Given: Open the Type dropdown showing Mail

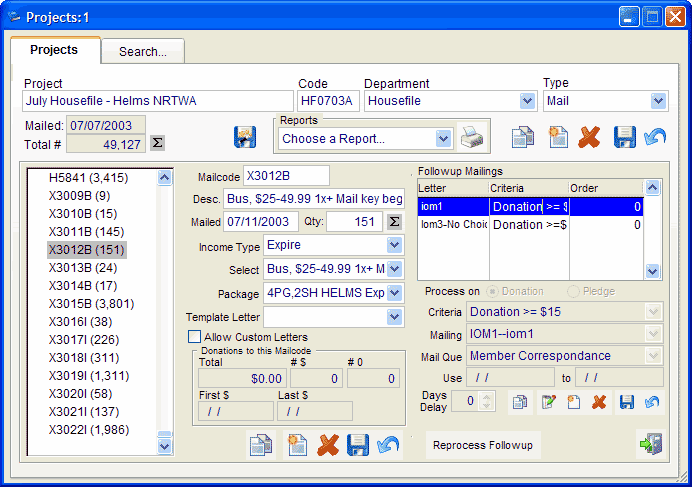Looking at the screenshot, I should (658, 101).
